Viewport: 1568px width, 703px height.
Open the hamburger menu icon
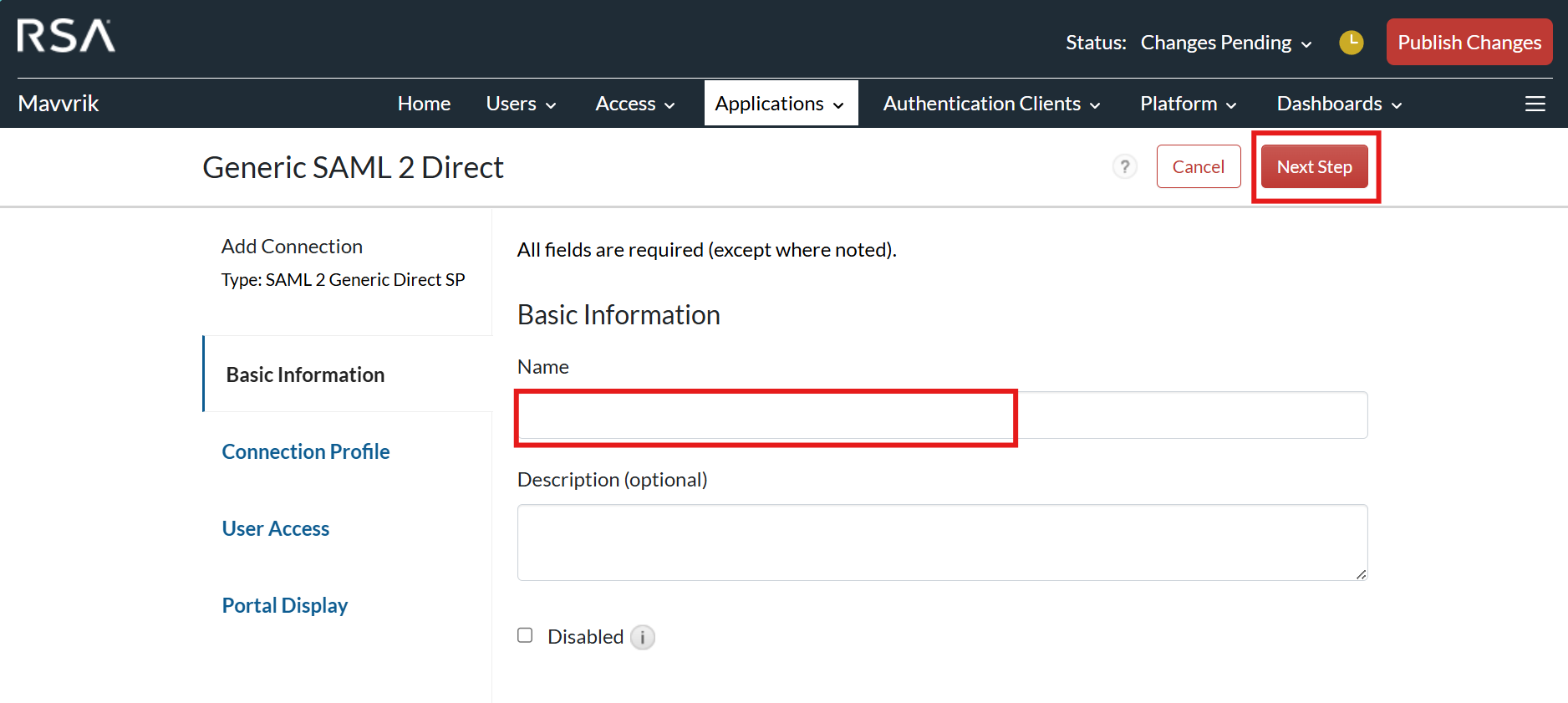[1535, 104]
